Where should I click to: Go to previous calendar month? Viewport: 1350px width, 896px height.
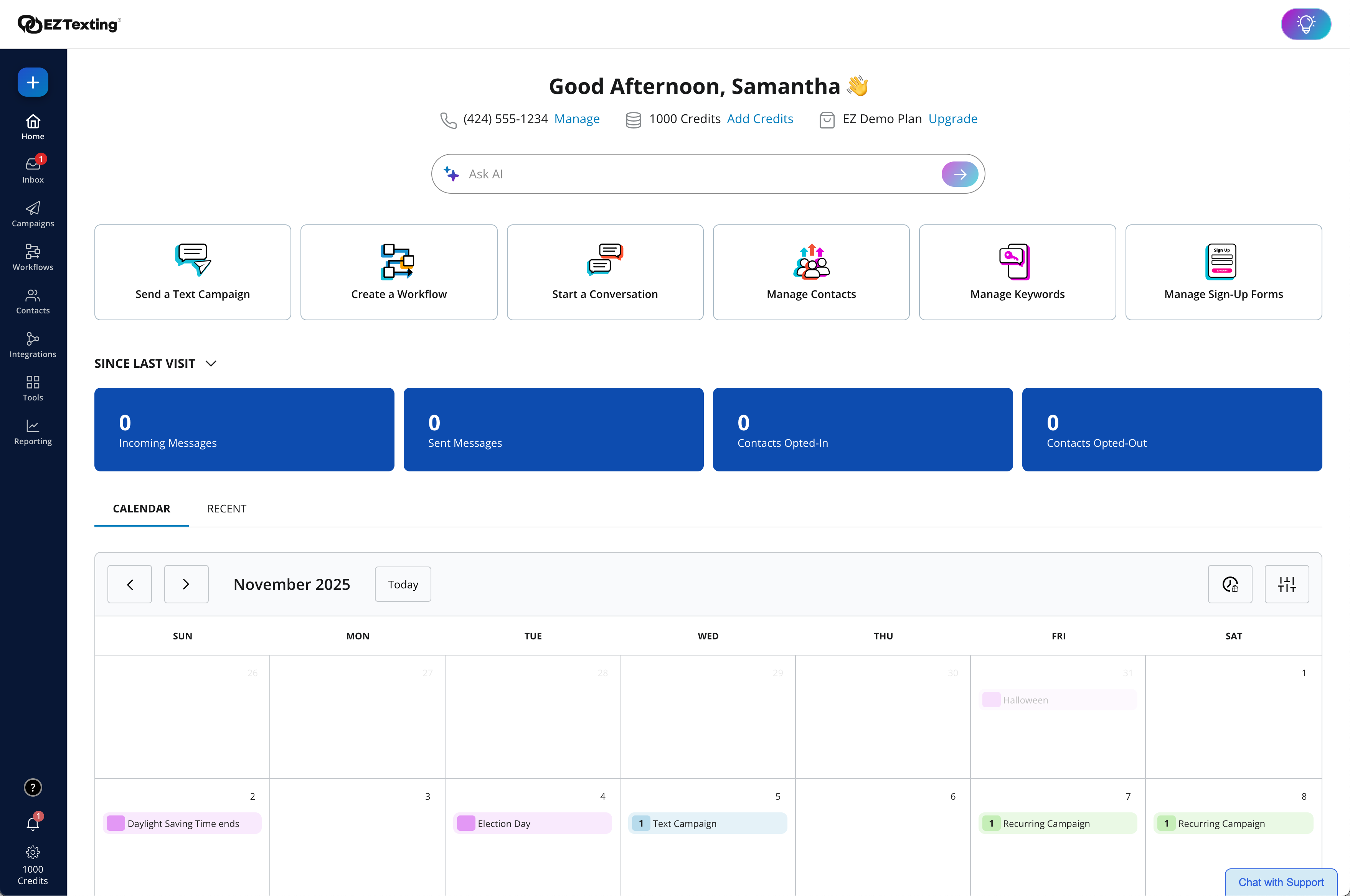(130, 584)
